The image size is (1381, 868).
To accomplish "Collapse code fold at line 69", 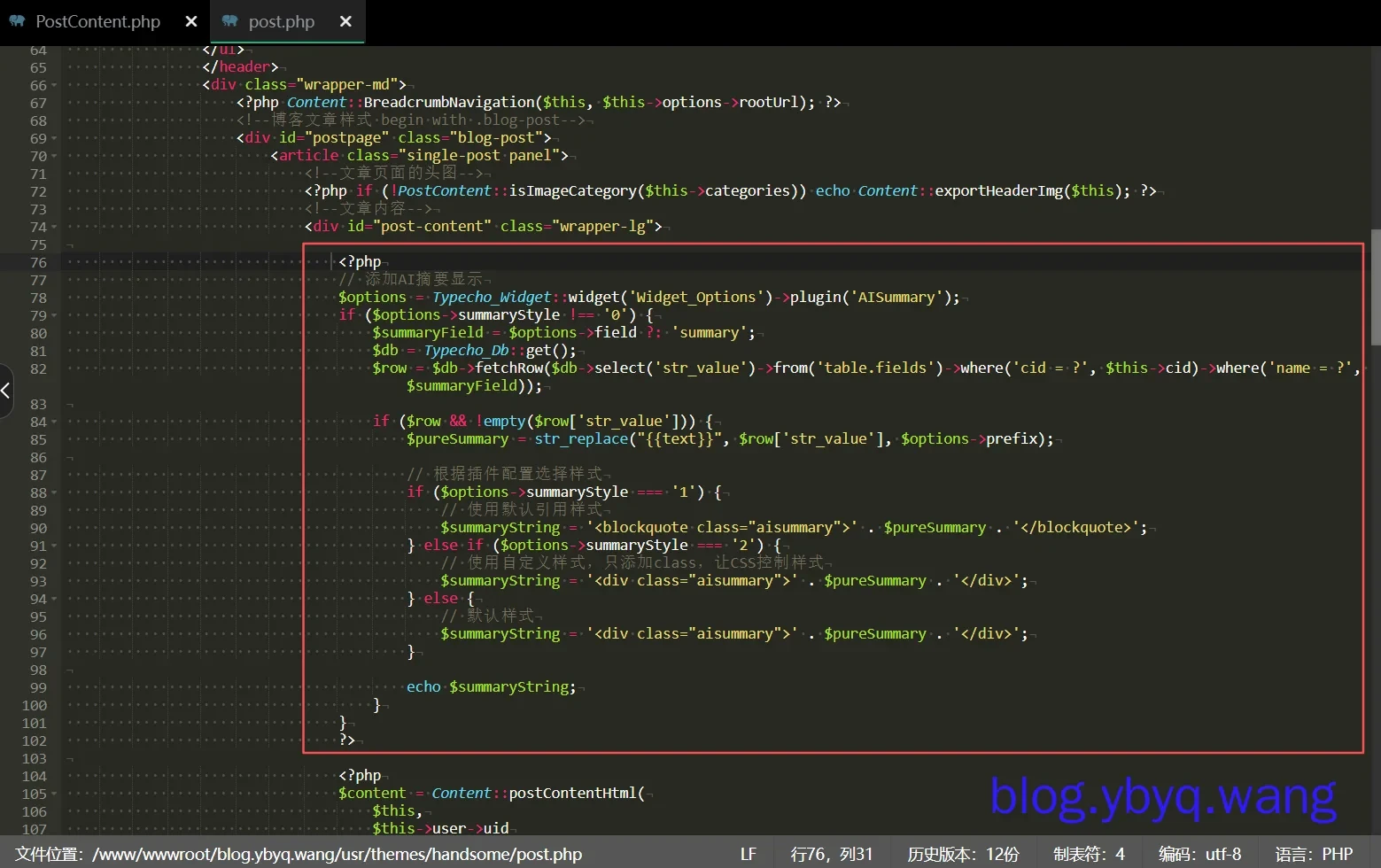I will click(55, 139).
